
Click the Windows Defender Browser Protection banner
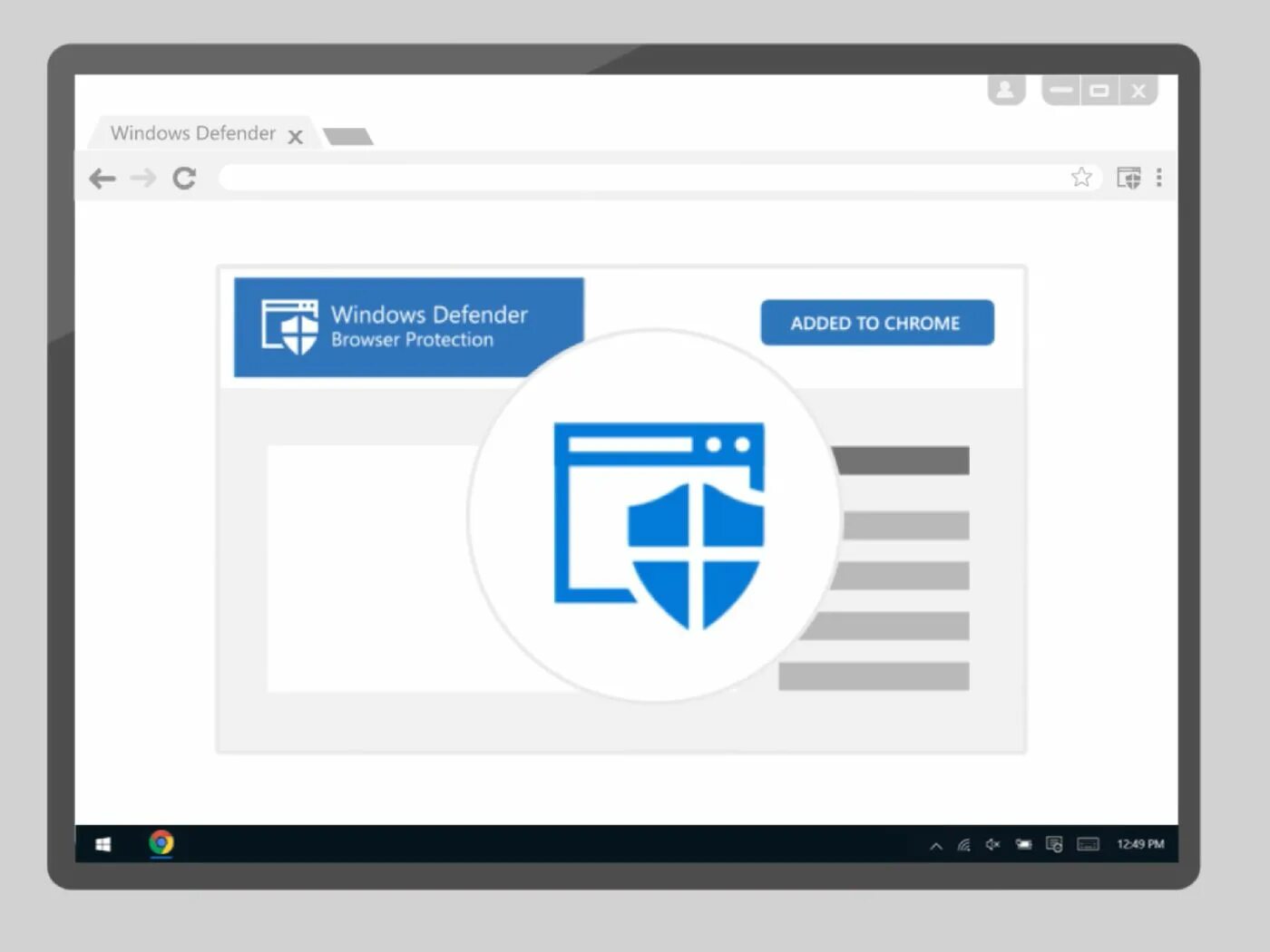[408, 327]
